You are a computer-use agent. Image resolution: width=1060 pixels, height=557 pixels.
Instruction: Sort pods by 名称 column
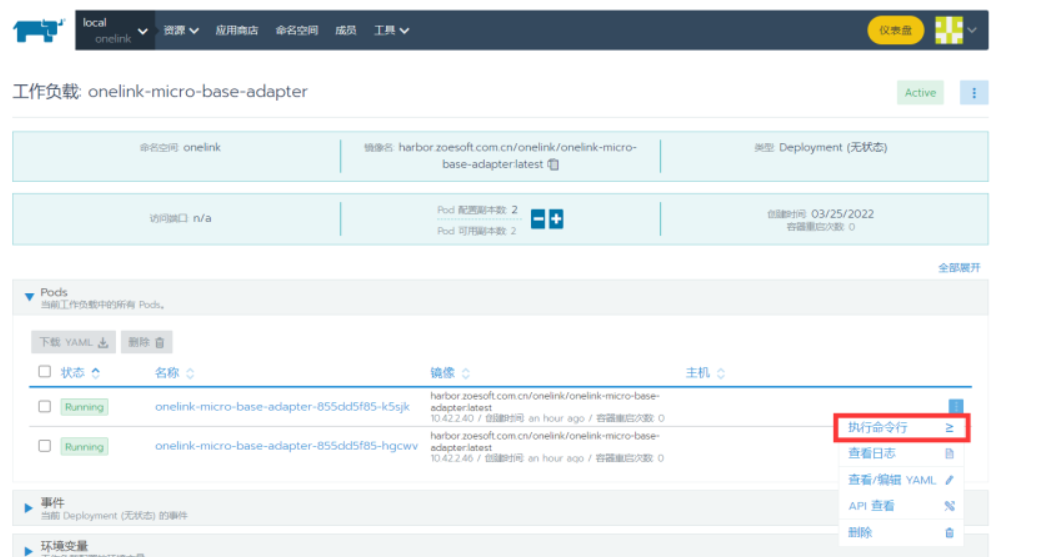coord(174,372)
